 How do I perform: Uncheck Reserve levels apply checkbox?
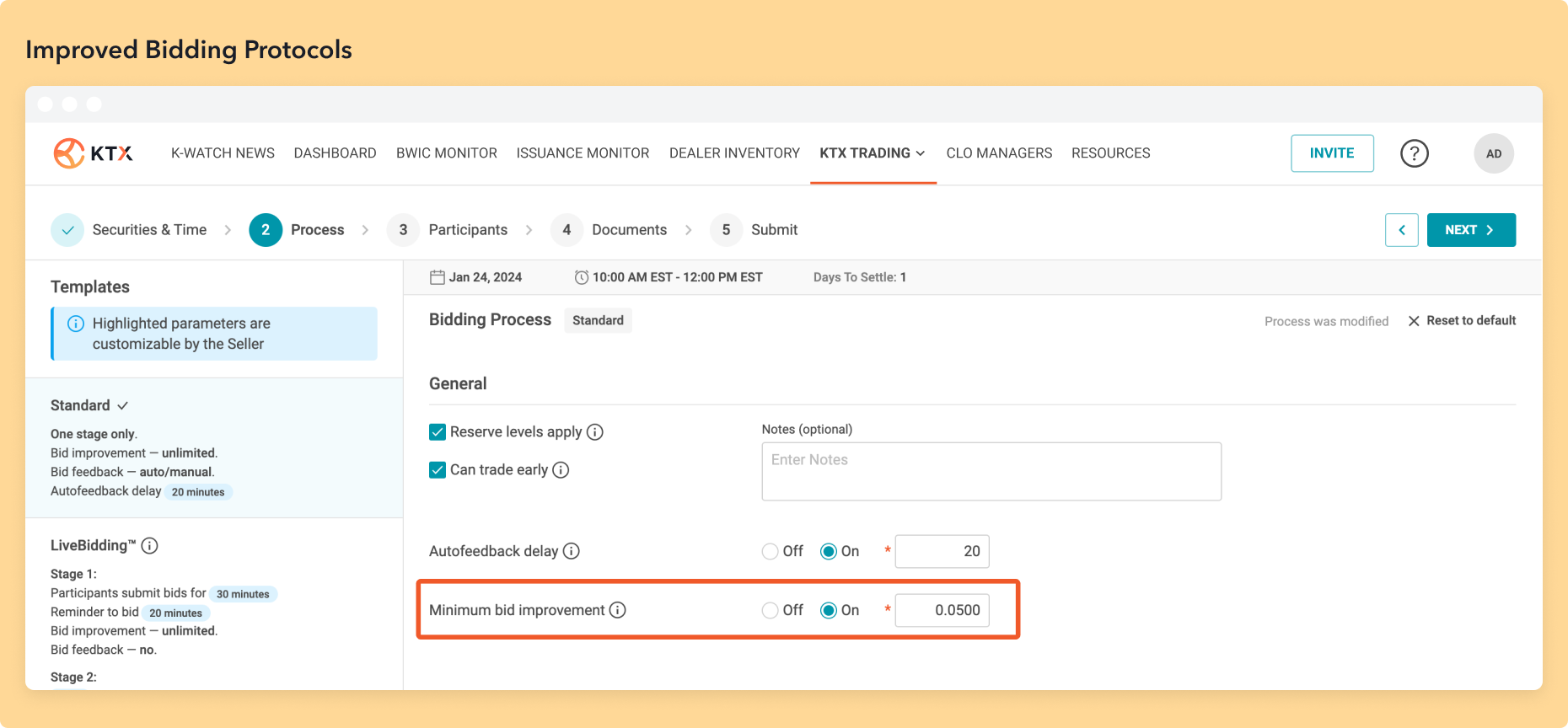pyautogui.click(x=438, y=432)
